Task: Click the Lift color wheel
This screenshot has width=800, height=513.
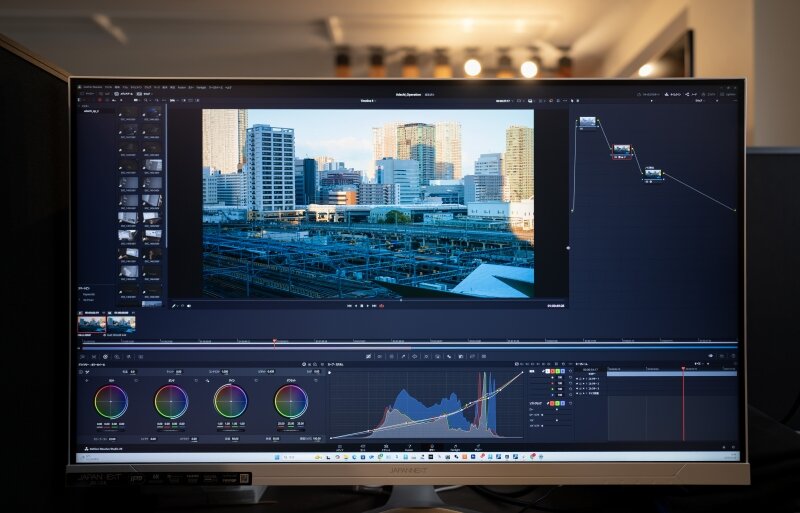Action: pyautogui.click(x=111, y=401)
